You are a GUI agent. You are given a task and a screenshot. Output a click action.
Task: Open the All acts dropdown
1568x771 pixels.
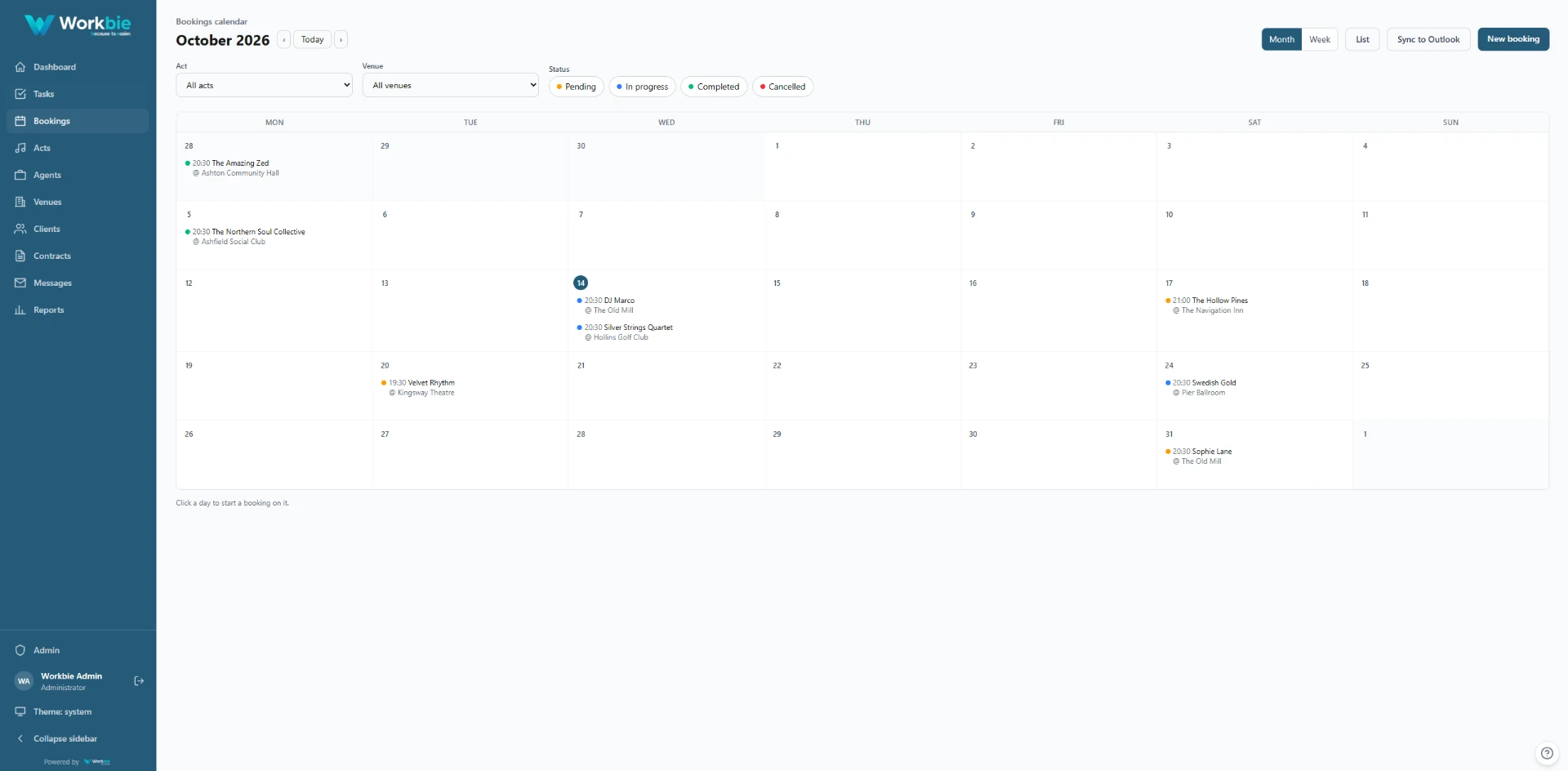[x=264, y=85]
